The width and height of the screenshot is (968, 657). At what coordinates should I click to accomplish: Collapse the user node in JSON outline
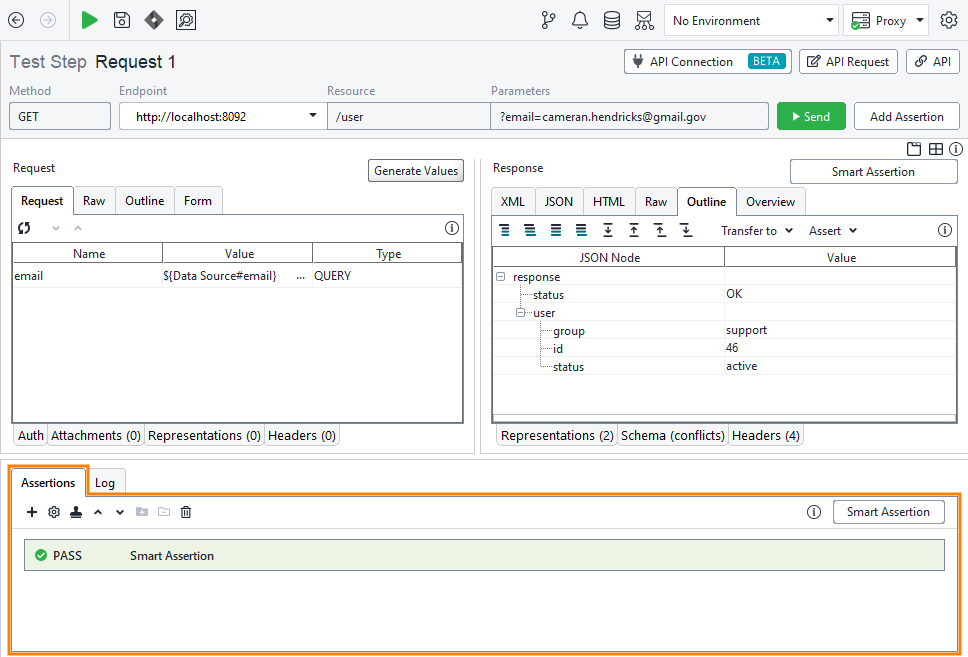coord(520,313)
